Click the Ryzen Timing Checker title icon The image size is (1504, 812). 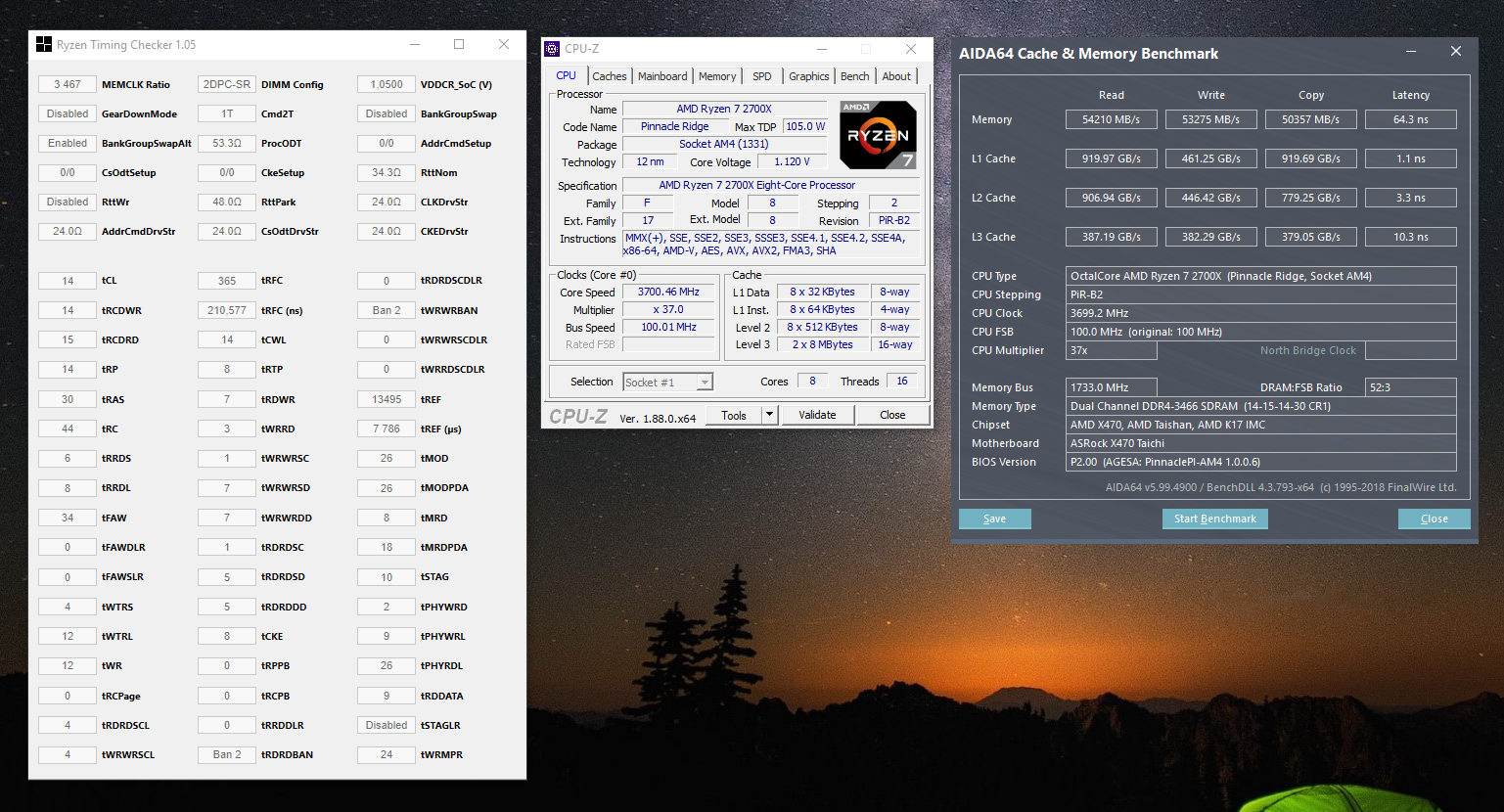click(44, 44)
